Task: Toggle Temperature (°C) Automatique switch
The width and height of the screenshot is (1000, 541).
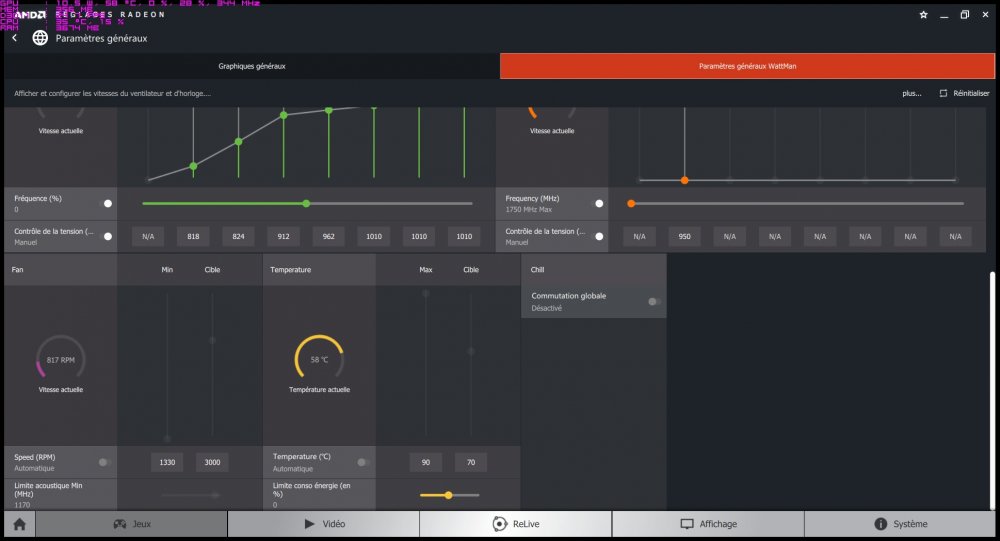Action: [x=363, y=462]
